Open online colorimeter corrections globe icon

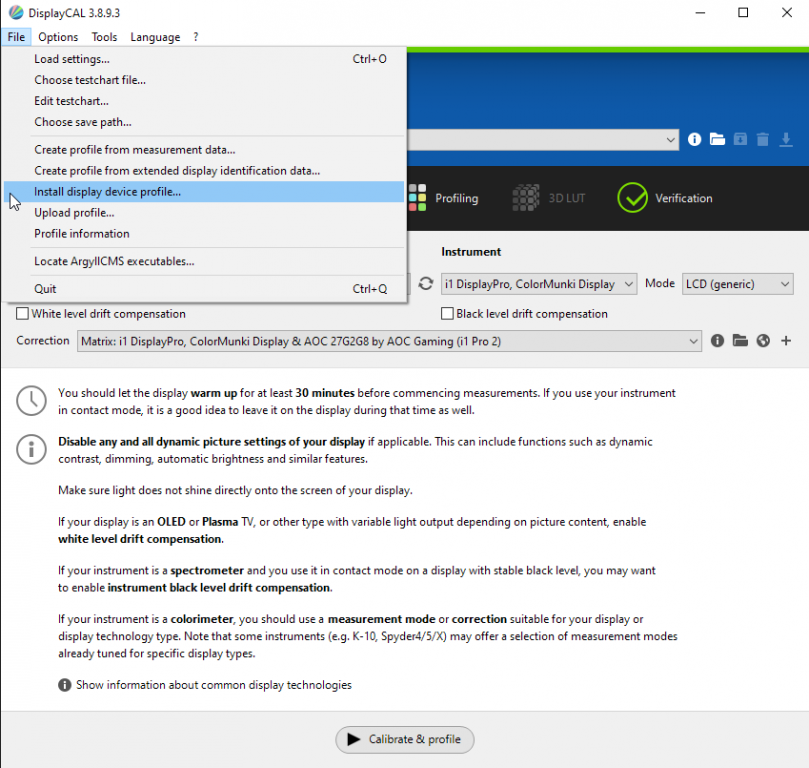[x=763, y=341]
